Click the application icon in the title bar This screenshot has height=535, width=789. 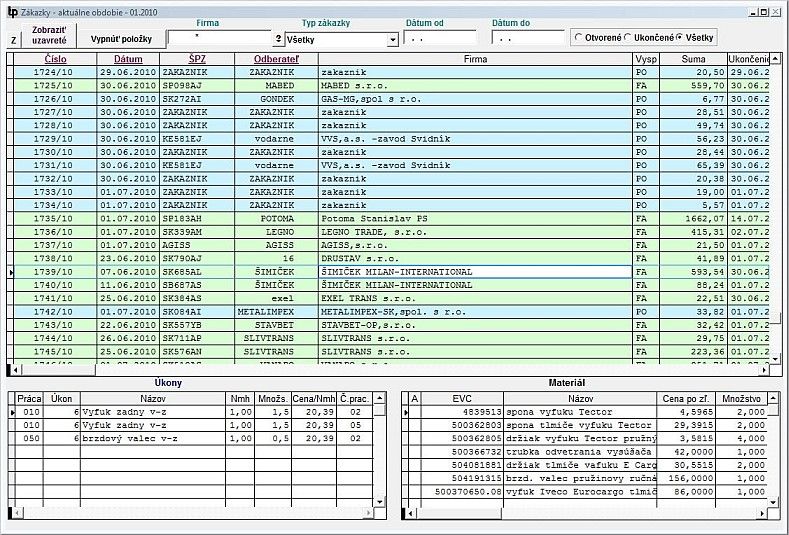pos(13,12)
